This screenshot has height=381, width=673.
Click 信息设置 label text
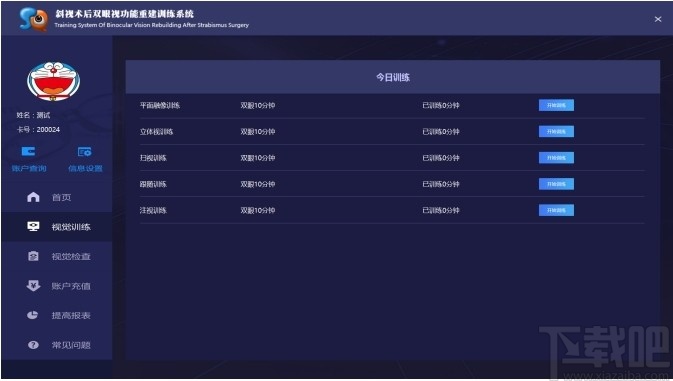(x=85, y=168)
